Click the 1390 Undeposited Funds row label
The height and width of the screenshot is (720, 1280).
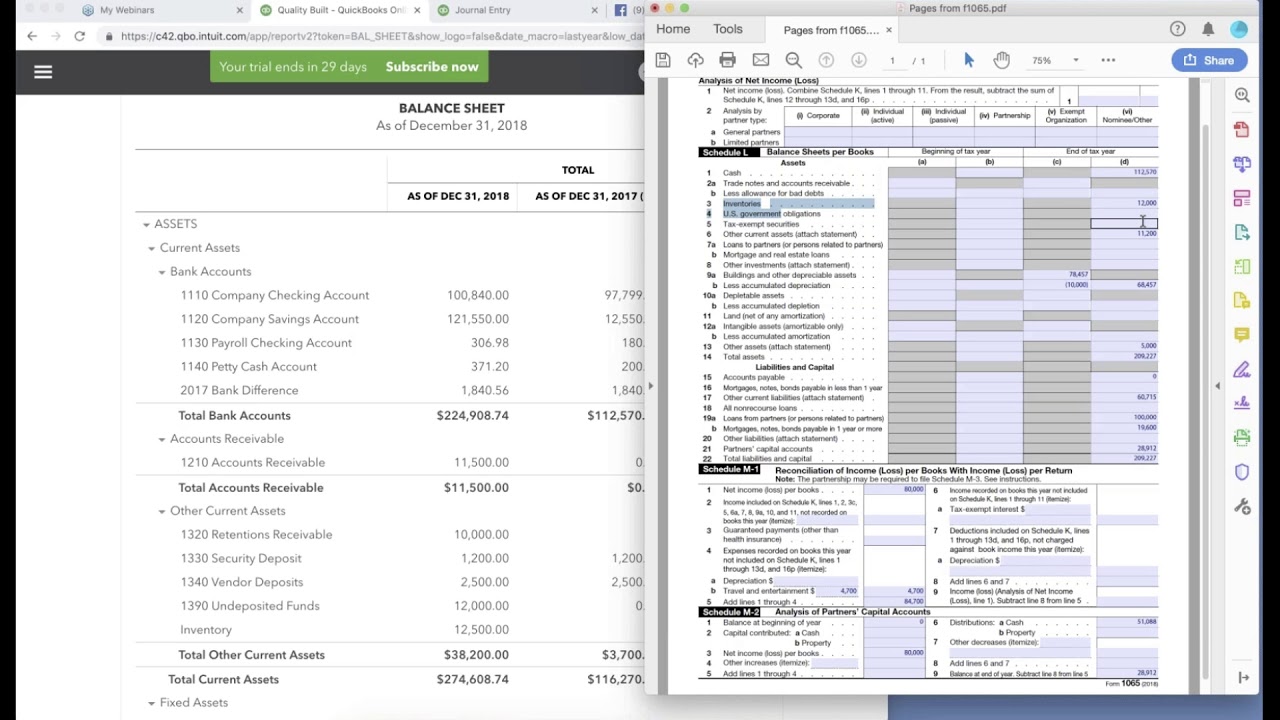coord(250,606)
